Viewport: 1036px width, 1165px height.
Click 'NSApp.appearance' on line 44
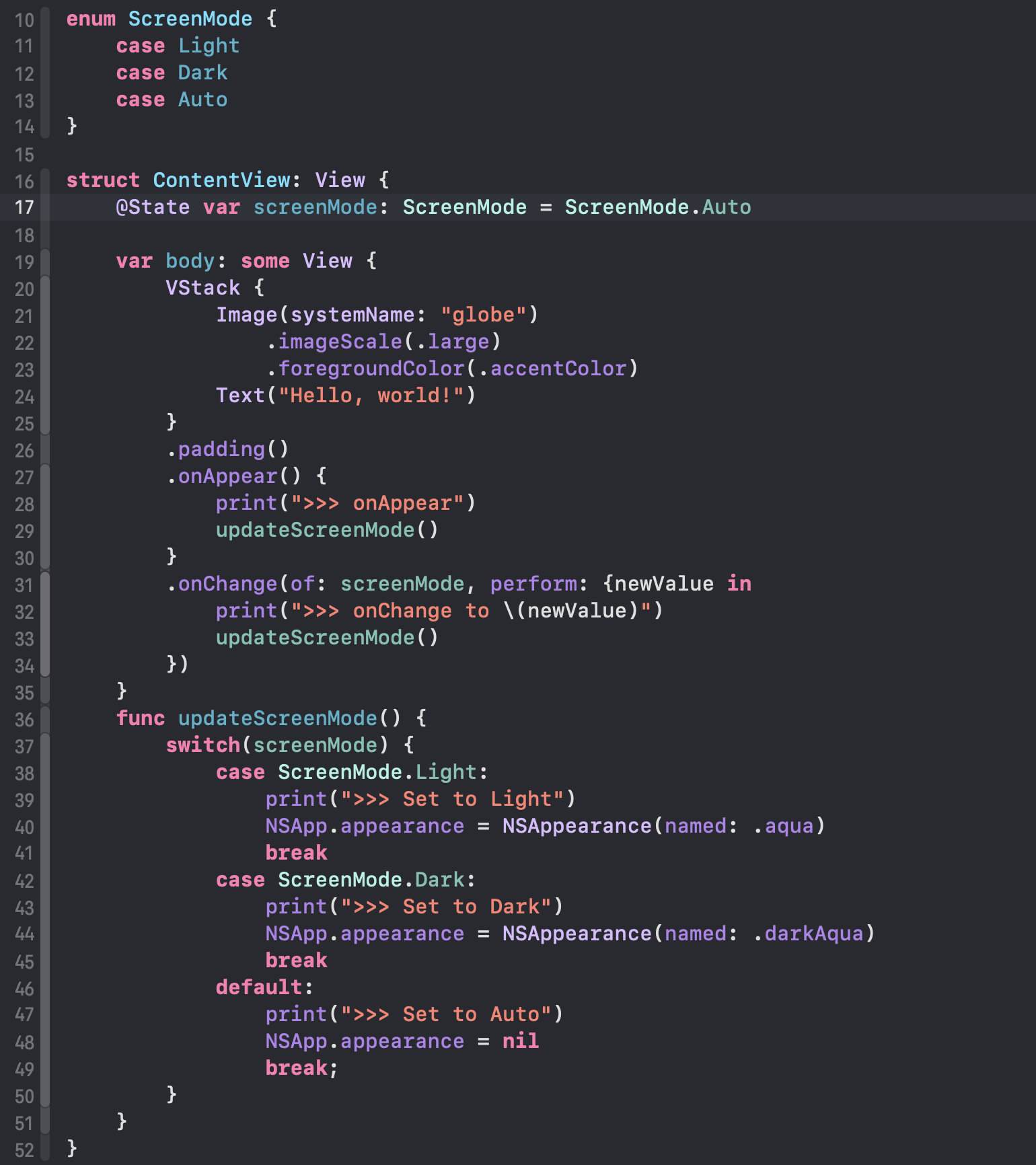365,934
